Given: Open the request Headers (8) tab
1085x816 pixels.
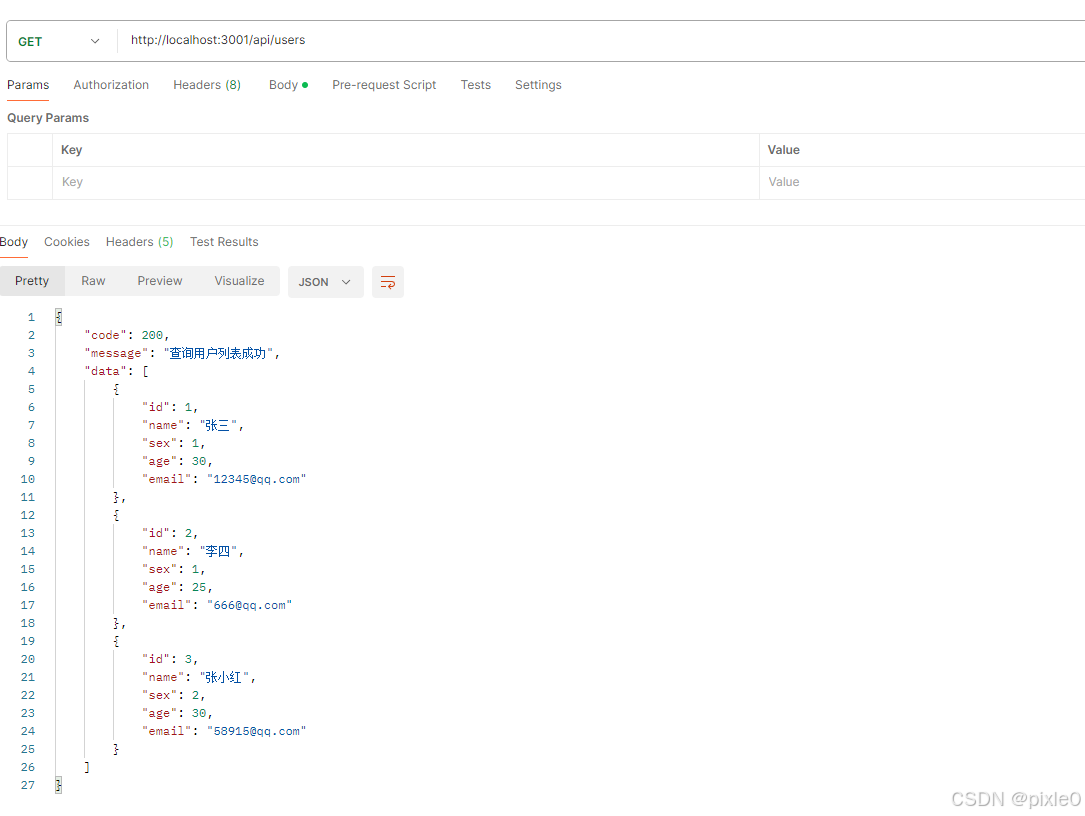Looking at the screenshot, I should pyautogui.click(x=207, y=85).
